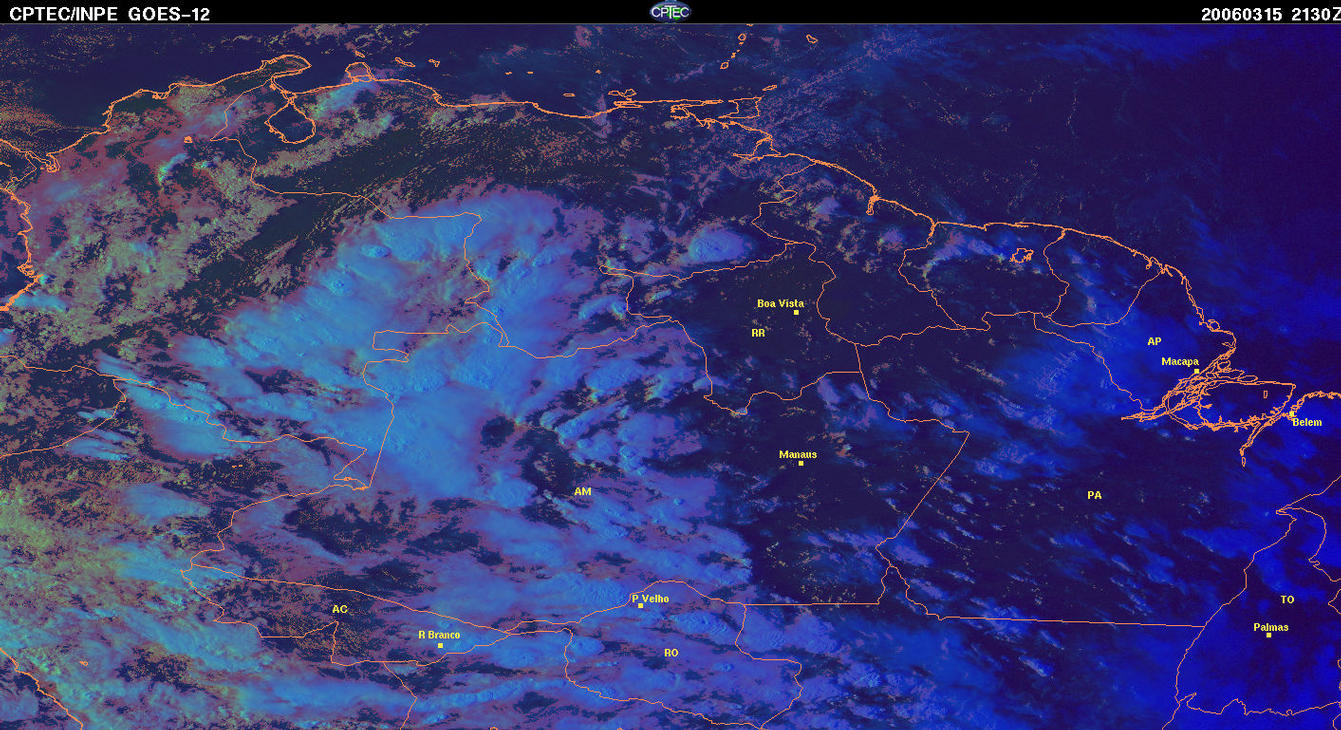The height and width of the screenshot is (730, 1341).
Task: Click the 20060315 2130Z timestamp
Action: (1268, 14)
